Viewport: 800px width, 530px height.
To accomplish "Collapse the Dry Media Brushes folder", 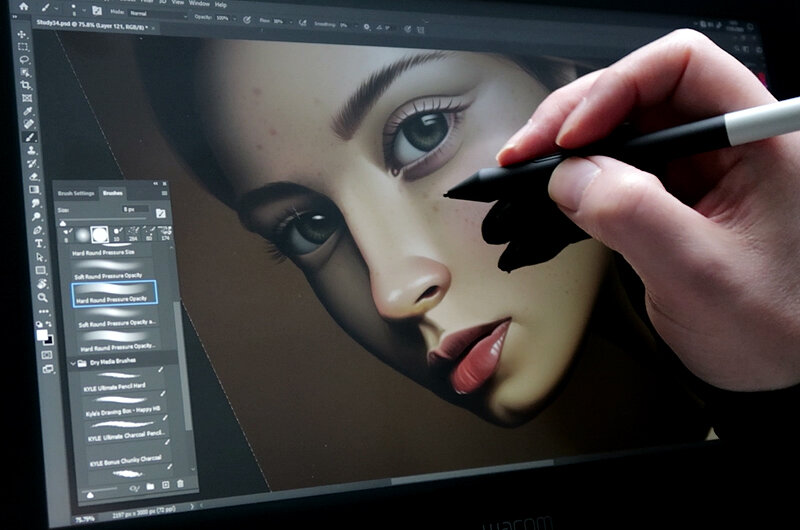I will 72,364.
